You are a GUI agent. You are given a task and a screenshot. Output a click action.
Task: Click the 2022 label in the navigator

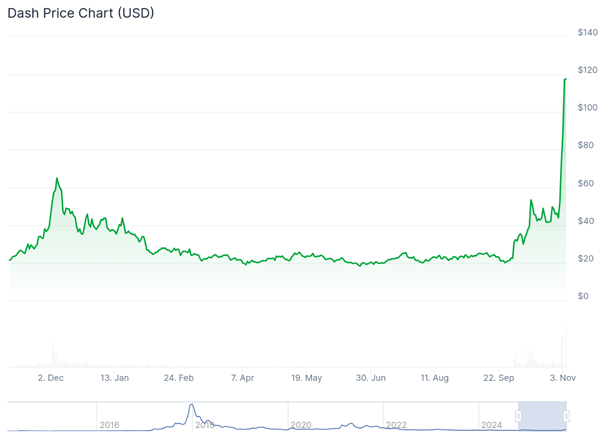click(x=396, y=425)
